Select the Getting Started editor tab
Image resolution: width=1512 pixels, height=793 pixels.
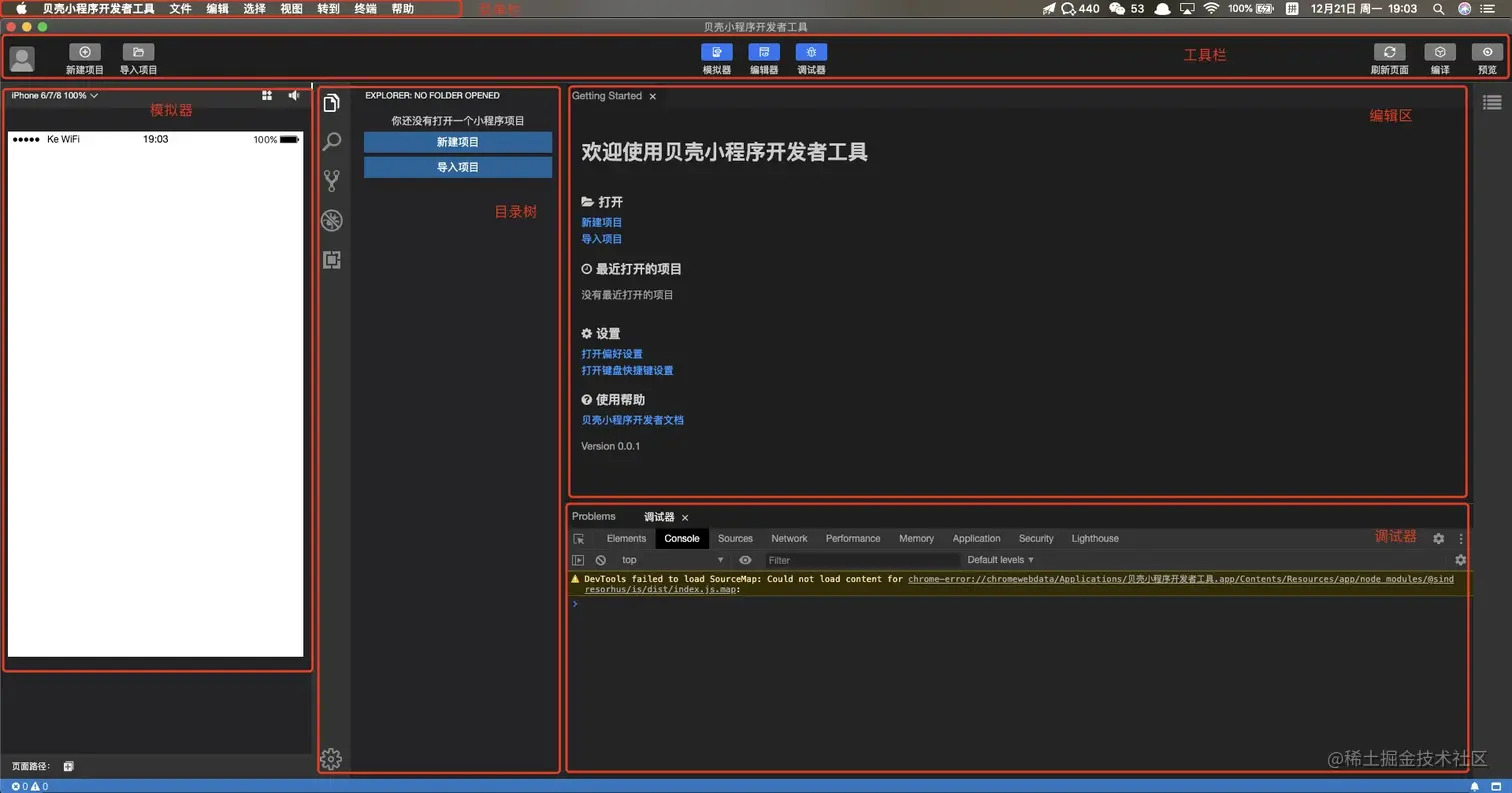coord(607,96)
